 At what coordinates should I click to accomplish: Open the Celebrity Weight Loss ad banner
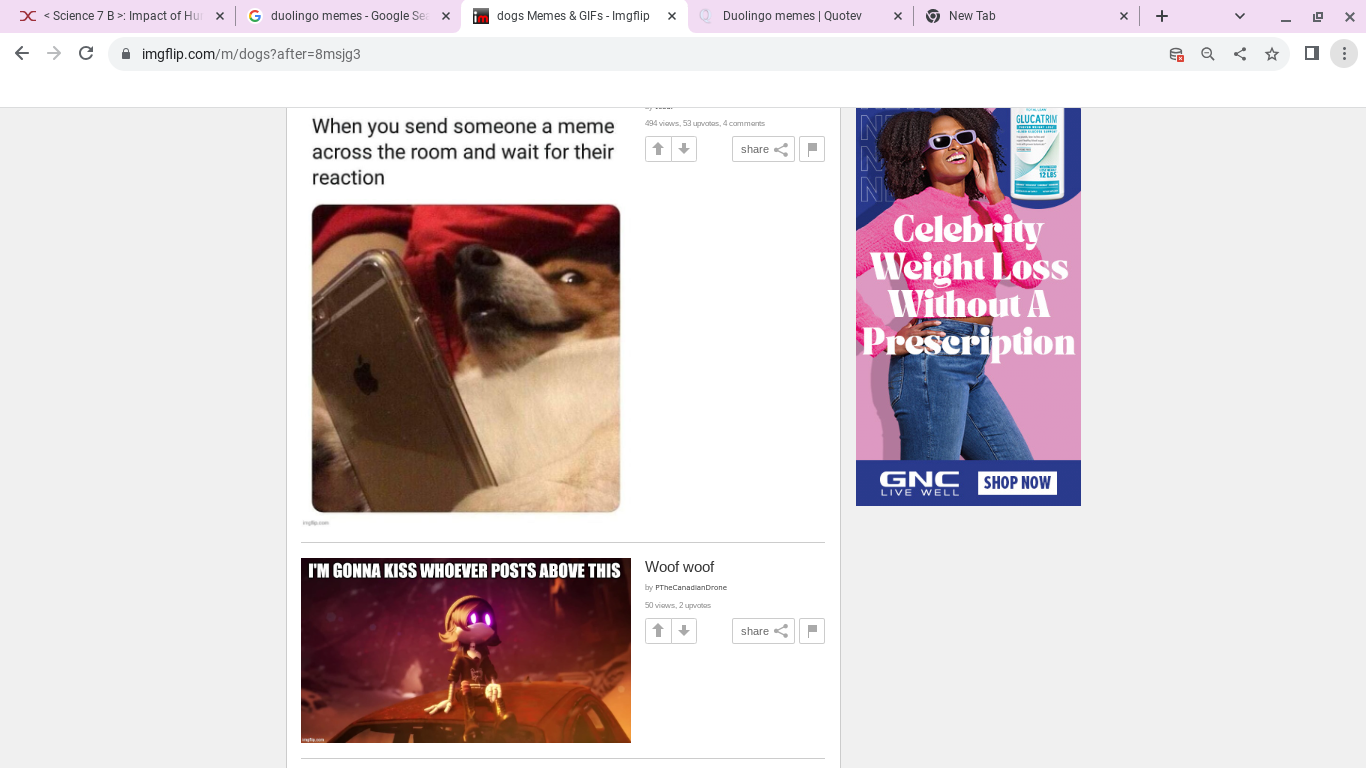(x=968, y=306)
